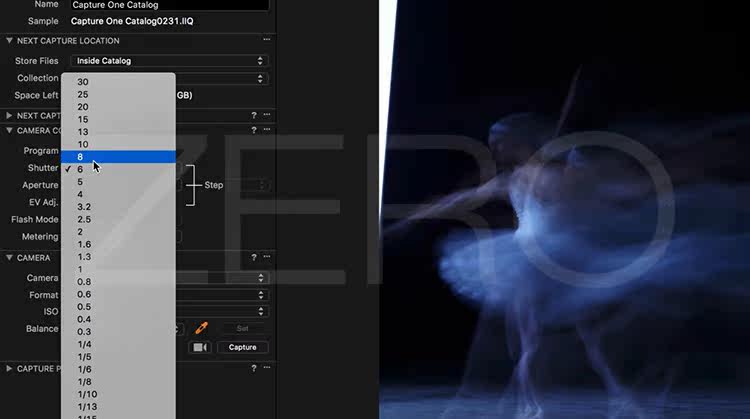Select shutter speed 30 in list

[118, 82]
